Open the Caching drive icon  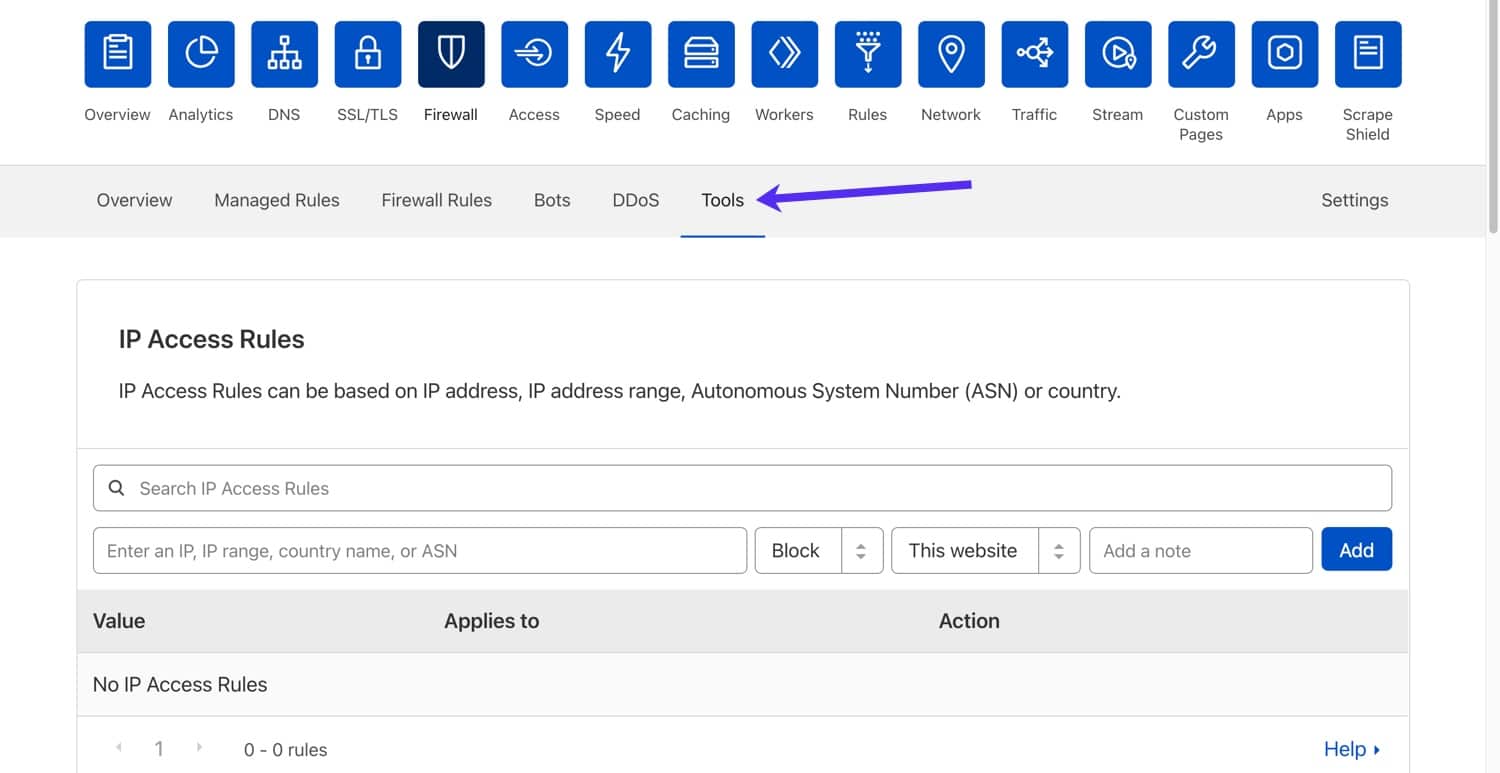(x=701, y=54)
